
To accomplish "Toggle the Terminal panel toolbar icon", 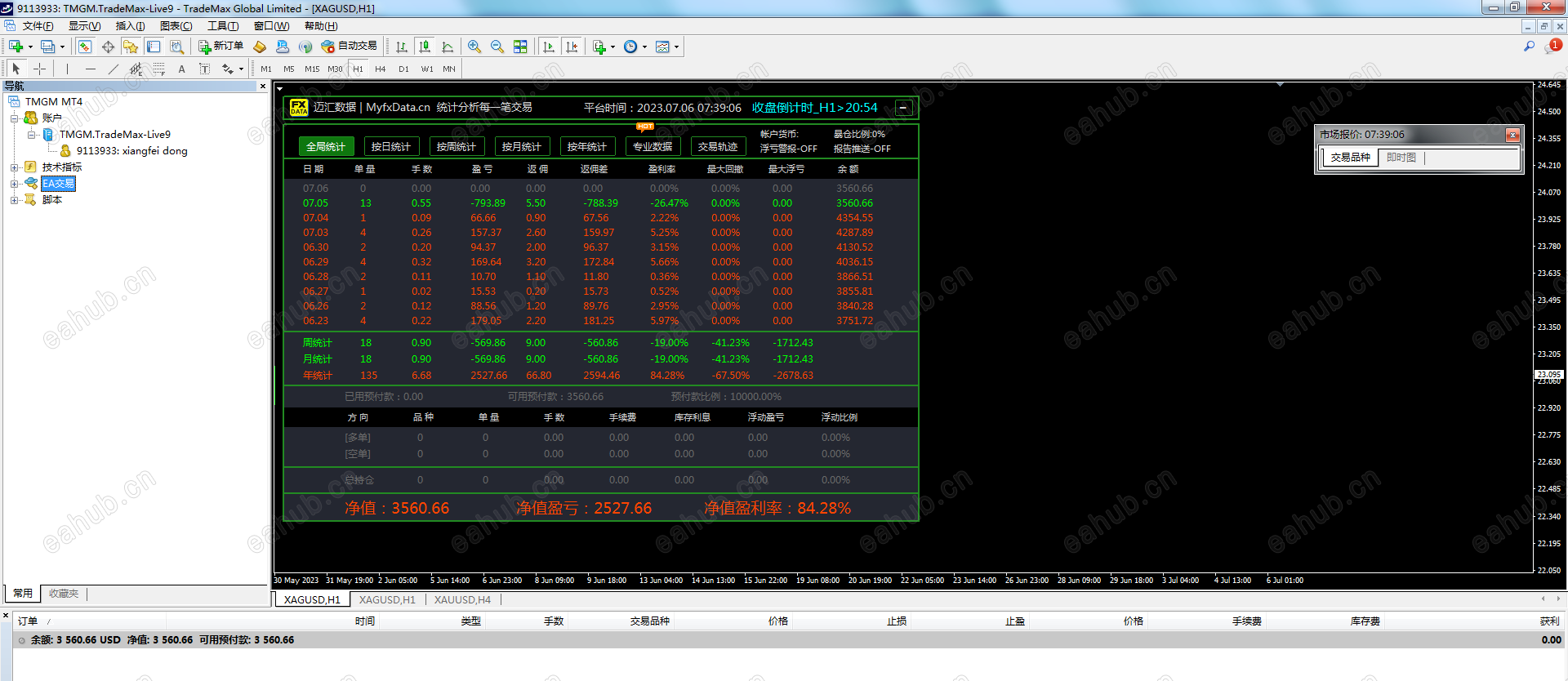I will (154, 47).
